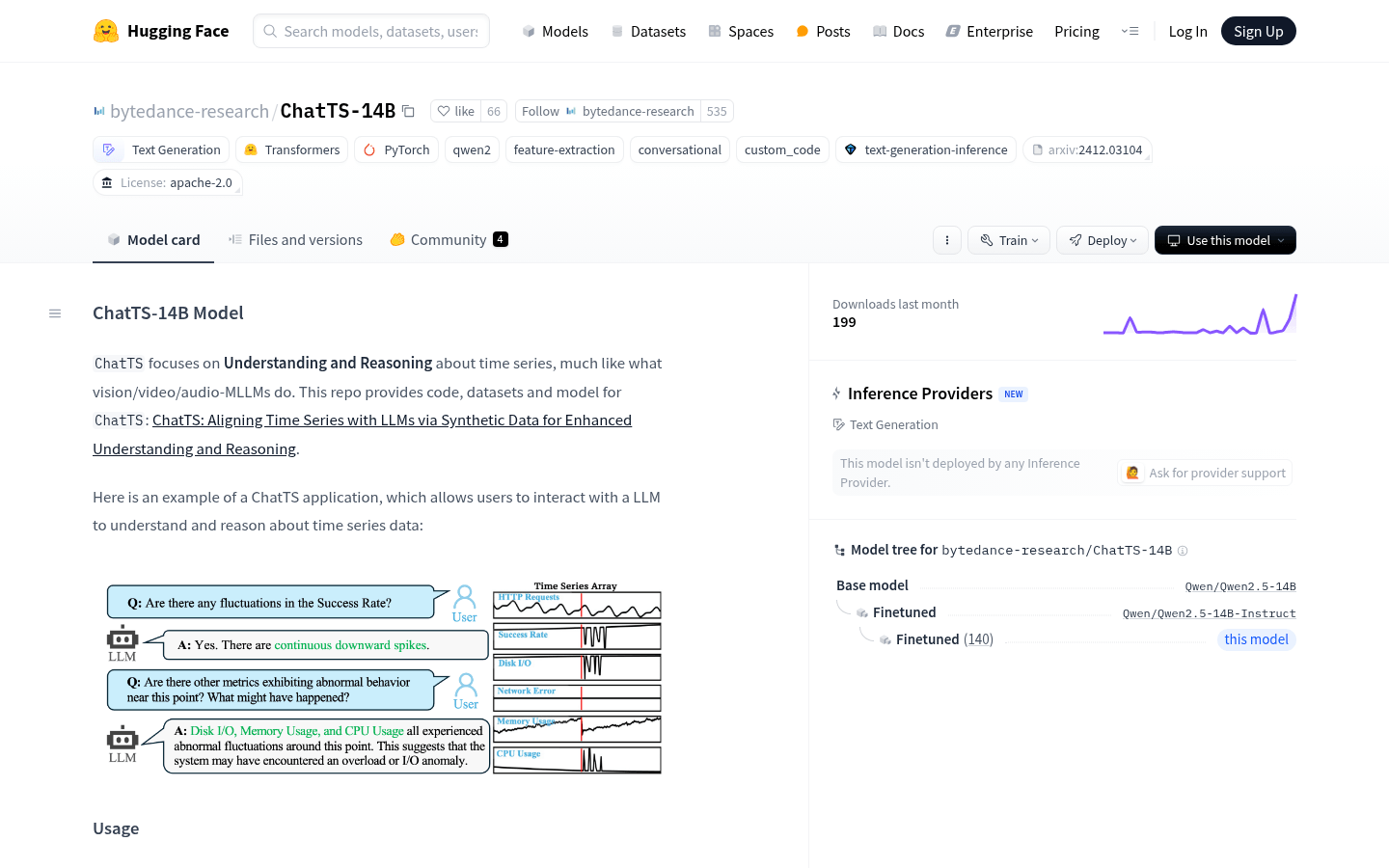Select text-generation-inference tag

click(925, 149)
